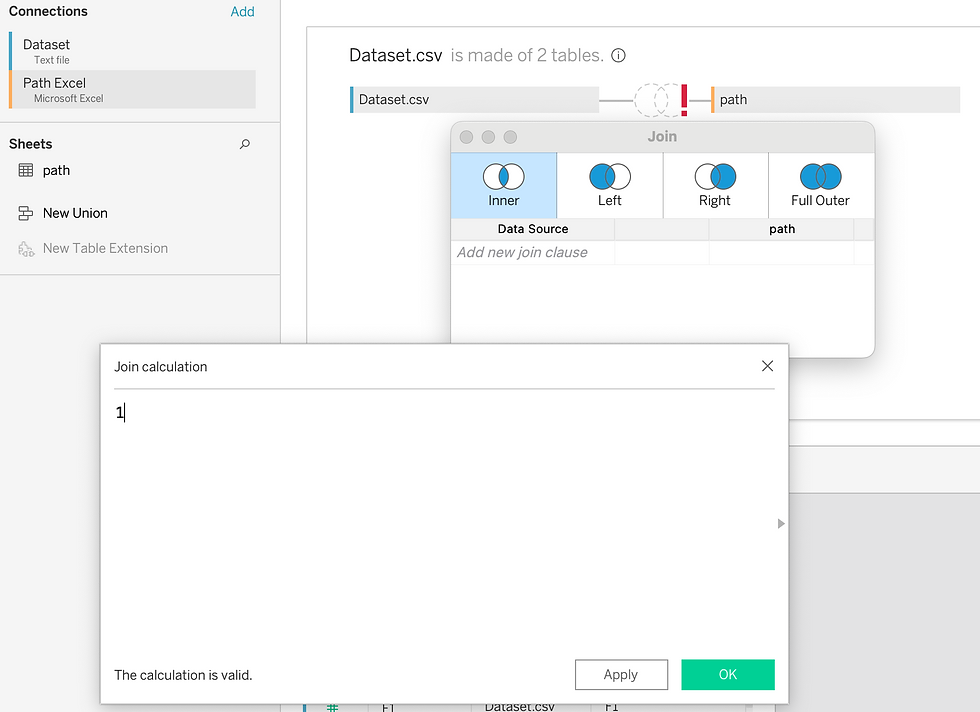Confirm the join calculation with OK

728,674
